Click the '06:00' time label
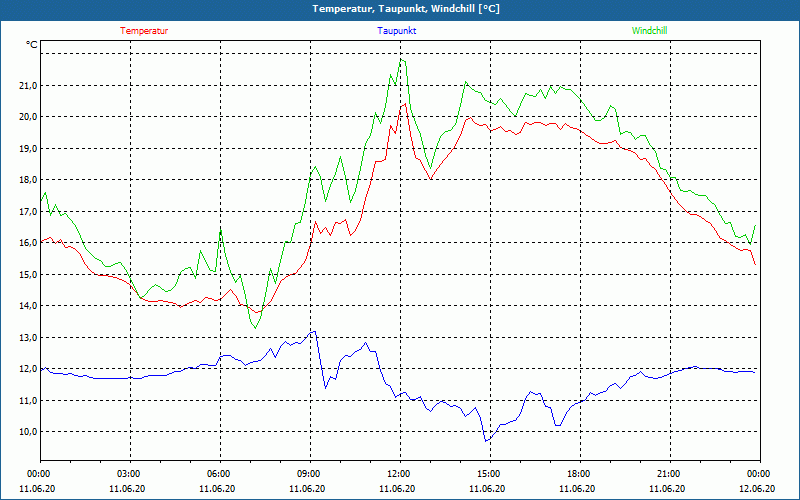The height and width of the screenshot is (500, 800). point(220,474)
